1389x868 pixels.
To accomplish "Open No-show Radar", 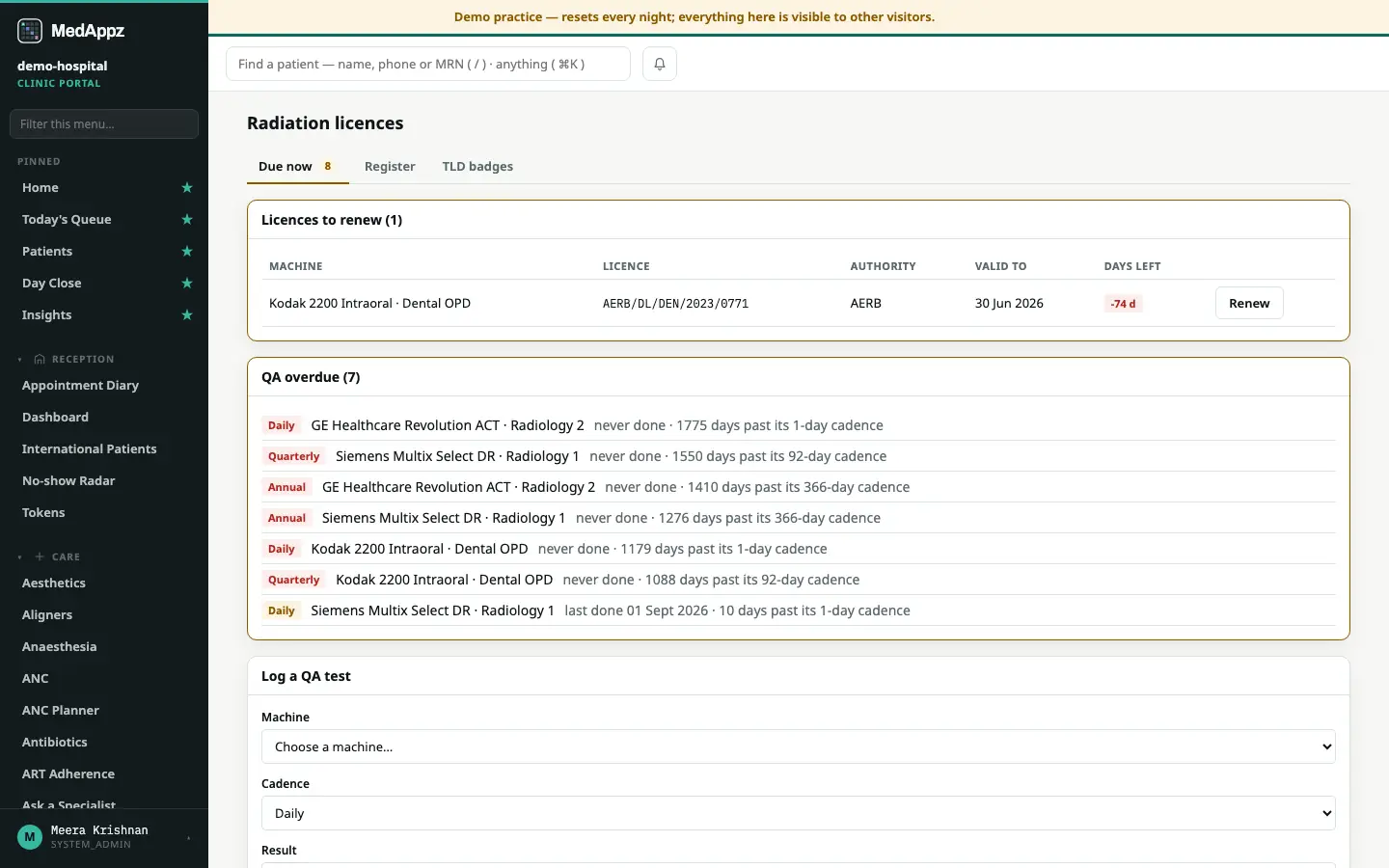I will point(68,480).
